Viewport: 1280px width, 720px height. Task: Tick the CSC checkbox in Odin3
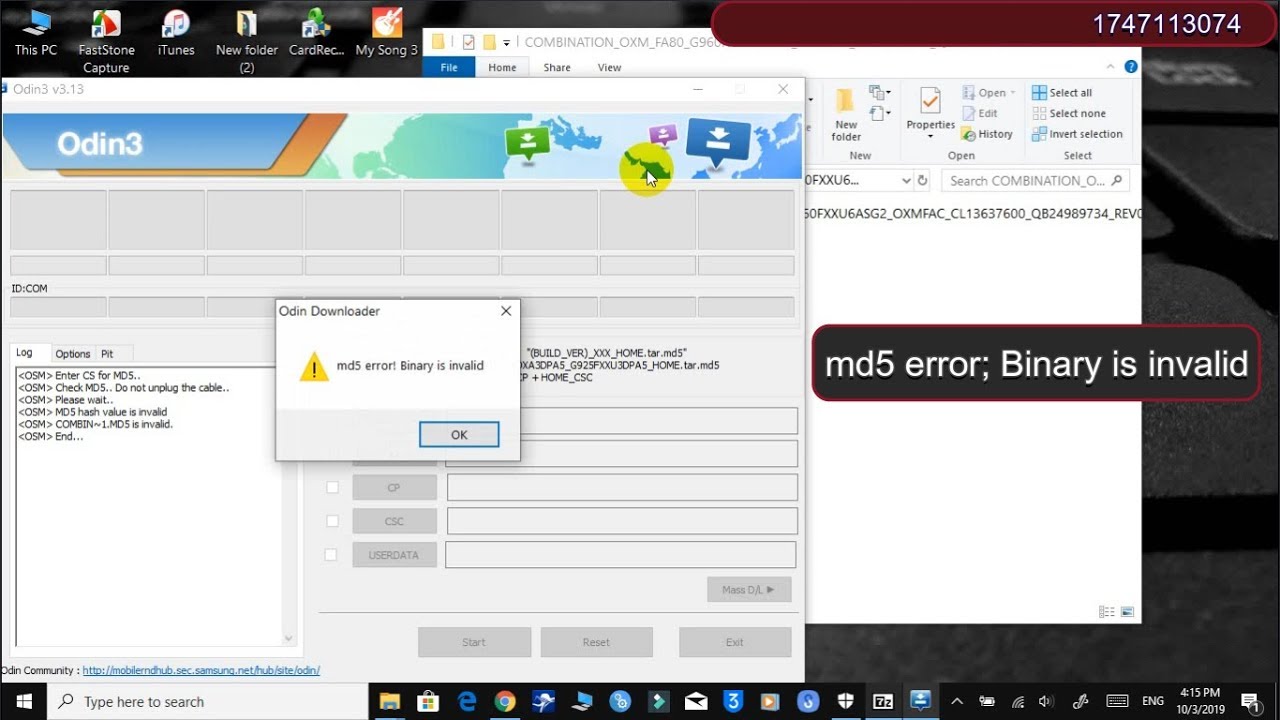(x=332, y=521)
